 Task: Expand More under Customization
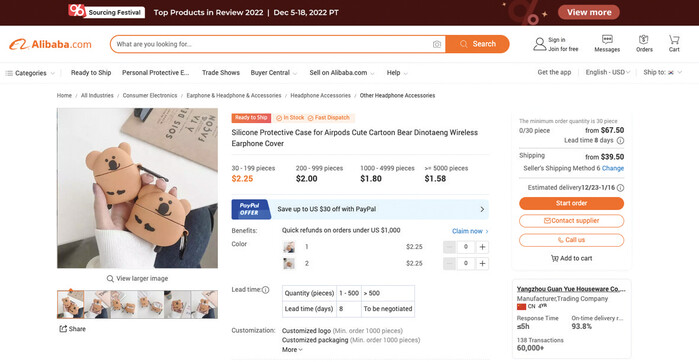[292, 350]
